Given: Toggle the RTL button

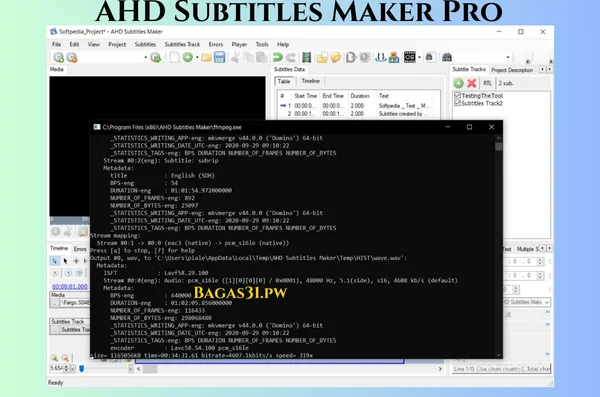Looking at the screenshot, I should point(487,83).
